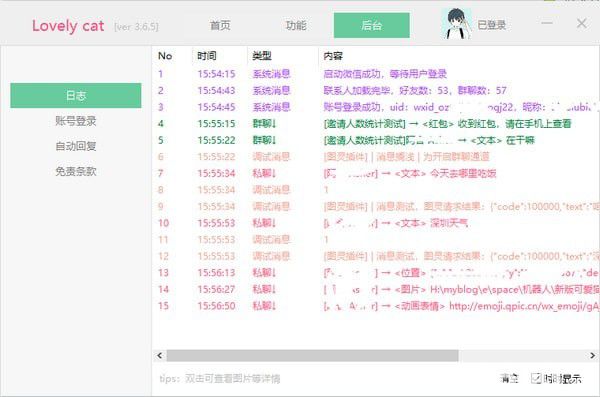
Task: Click the logged-in user avatar
Action: [x=457, y=24]
